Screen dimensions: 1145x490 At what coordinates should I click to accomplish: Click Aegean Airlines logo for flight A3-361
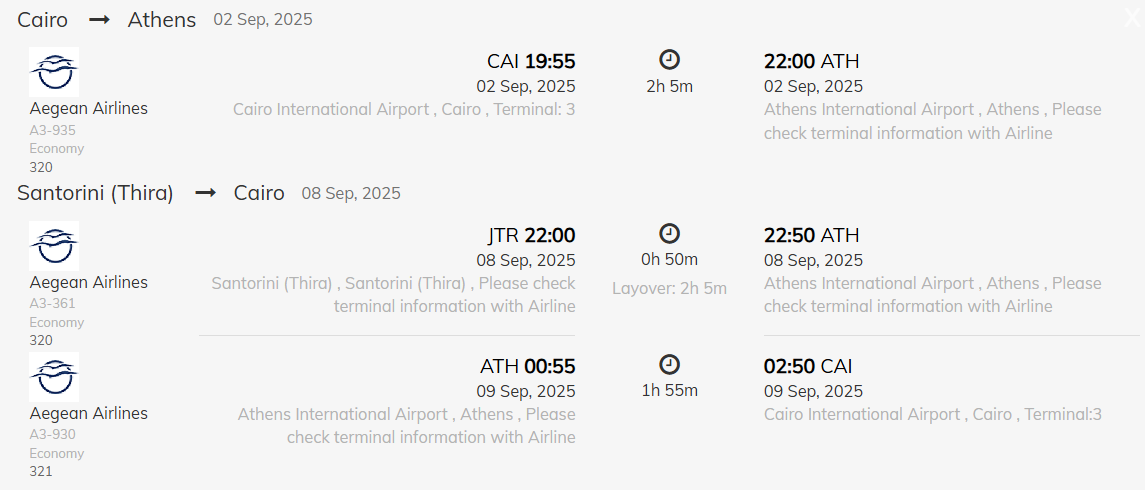(x=54, y=246)
